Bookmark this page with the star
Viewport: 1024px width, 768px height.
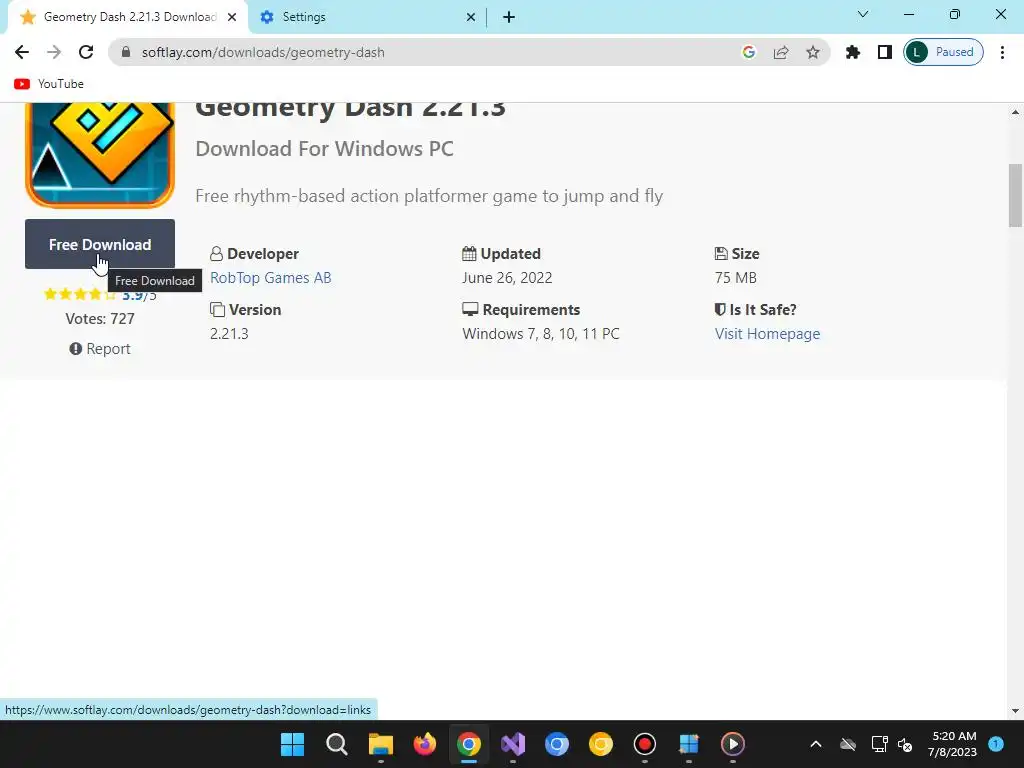coord(812,52)
